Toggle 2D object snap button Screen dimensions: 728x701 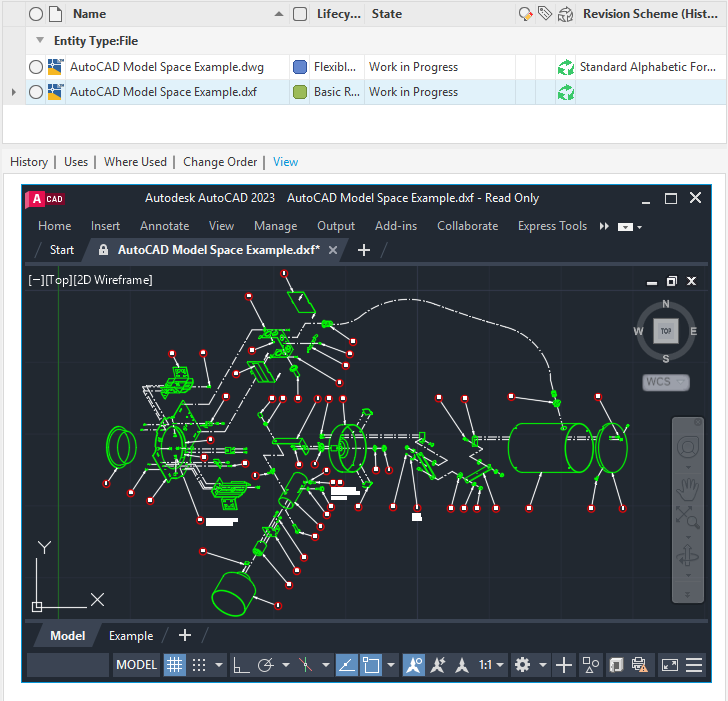point(371,665)
